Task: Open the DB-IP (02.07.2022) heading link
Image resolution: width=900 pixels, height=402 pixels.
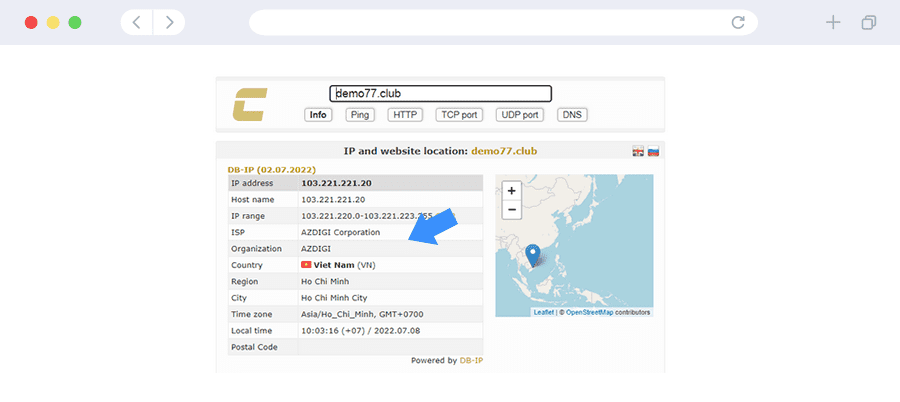Action: click(x=272, y=170)
